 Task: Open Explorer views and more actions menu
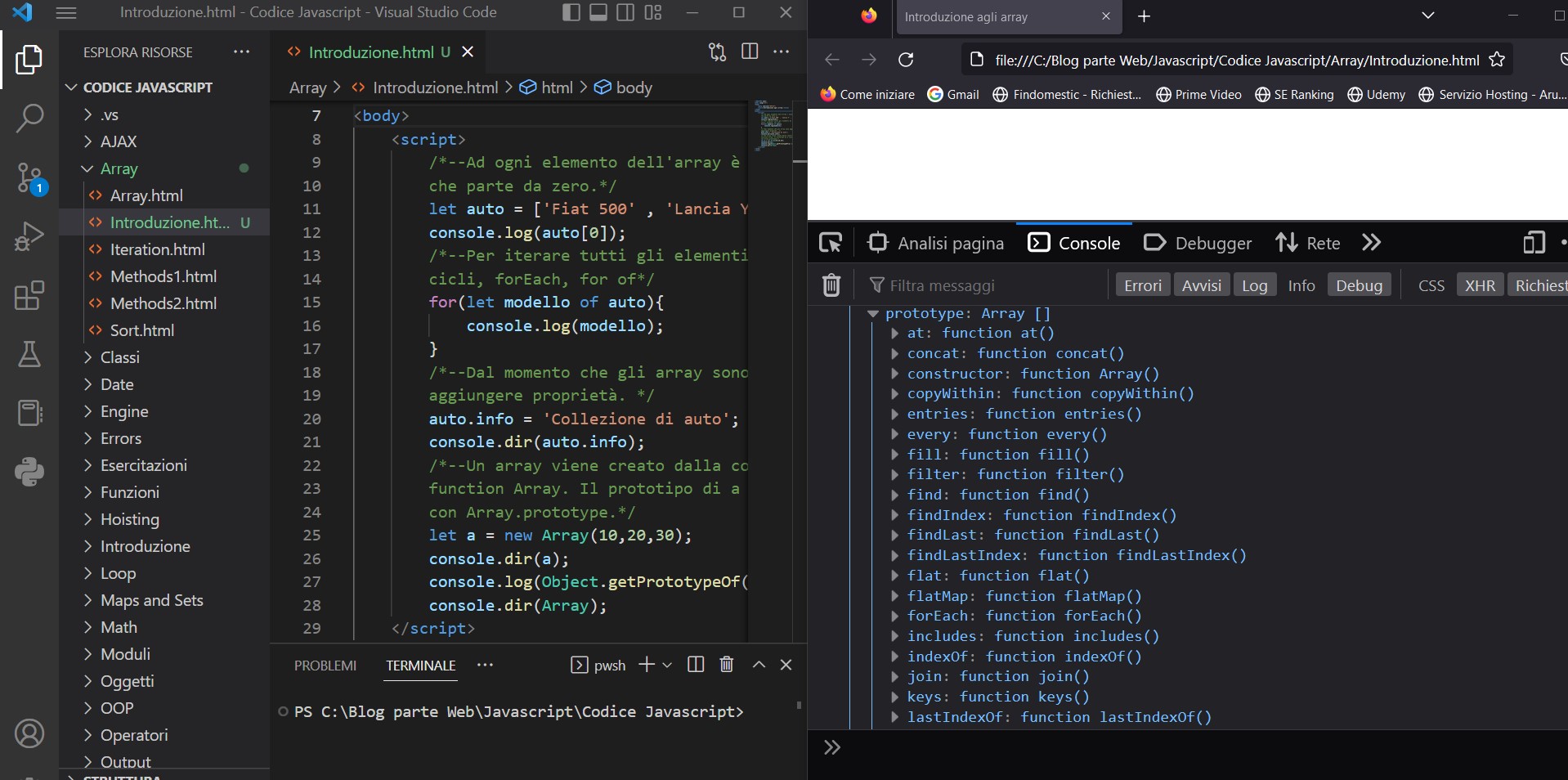[x=242, y=52]
